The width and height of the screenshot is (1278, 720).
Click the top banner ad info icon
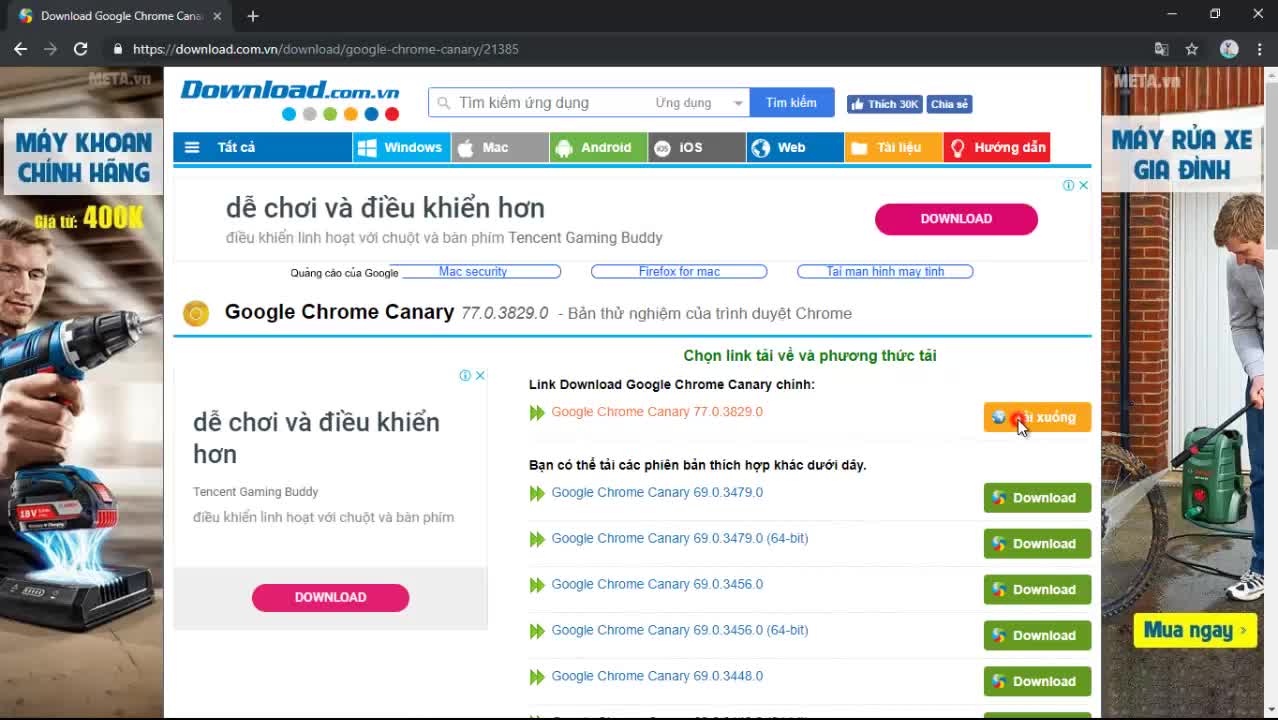coord(1068,185)
